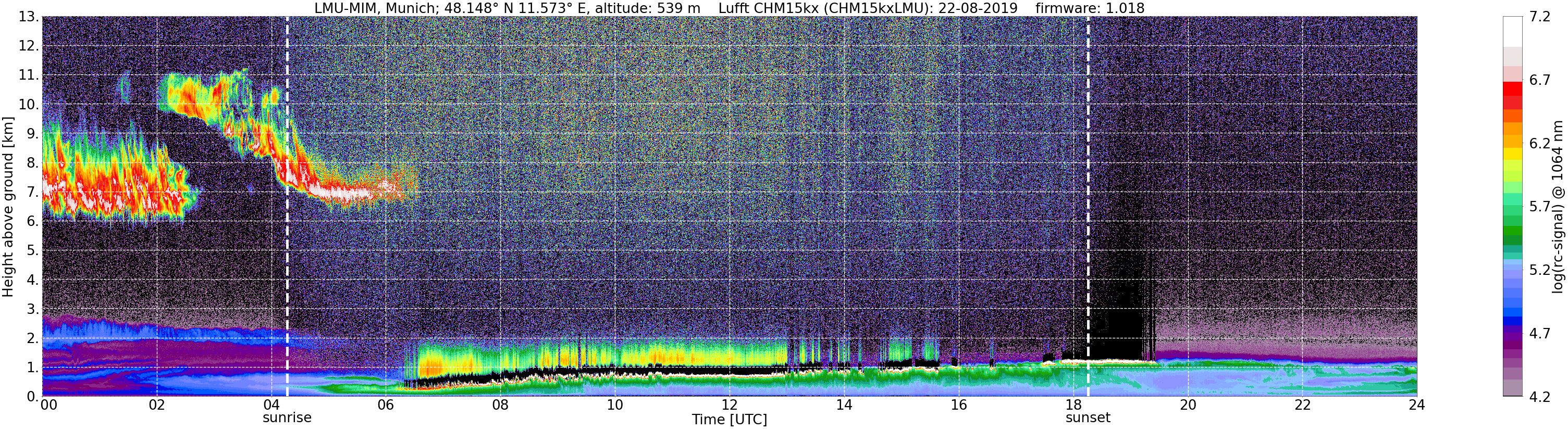Click height axis tick '13.'
The width and height of the screenshot is (1568, 430).
click(29, 17)
